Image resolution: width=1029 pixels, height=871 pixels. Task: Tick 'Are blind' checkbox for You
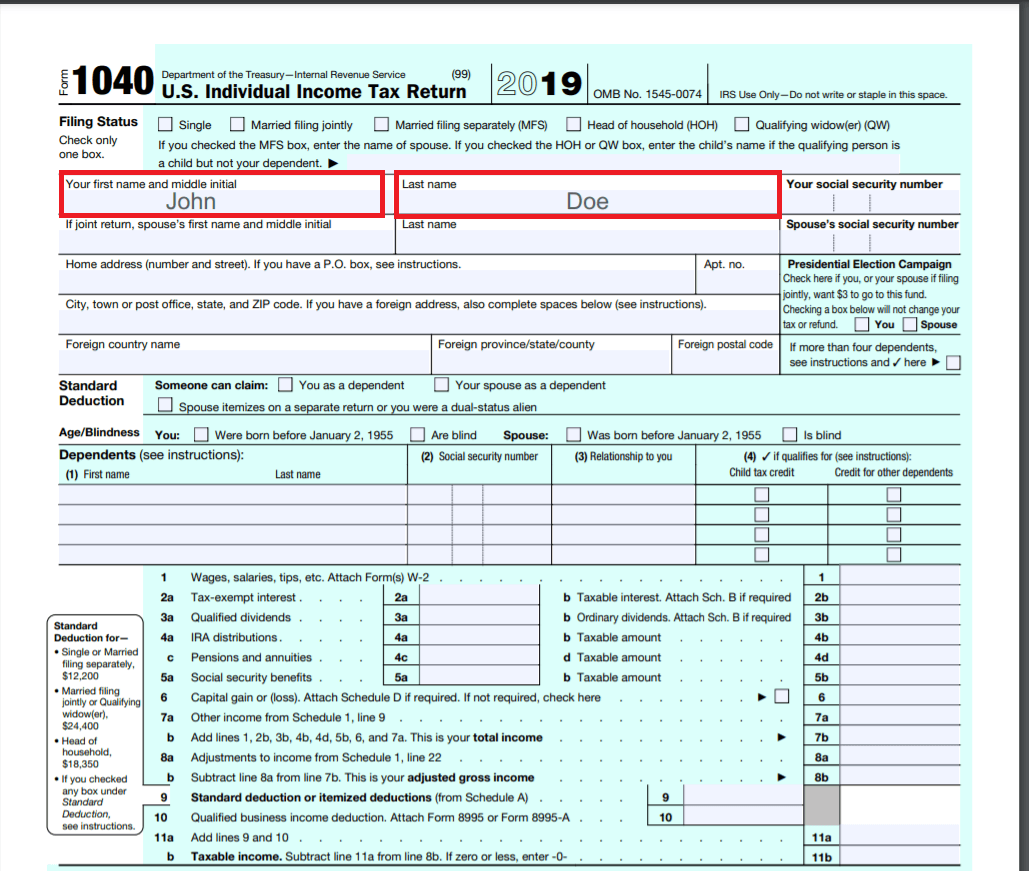click(417, 435)
